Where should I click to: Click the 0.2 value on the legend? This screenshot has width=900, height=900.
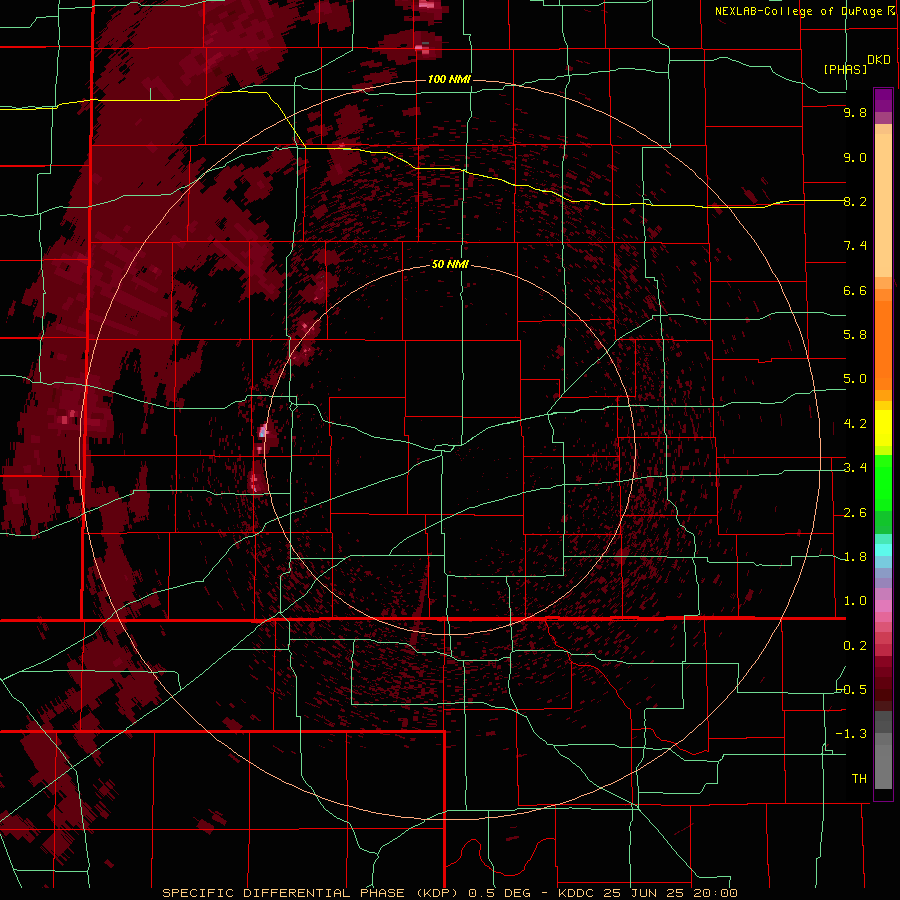coord(855,646)
